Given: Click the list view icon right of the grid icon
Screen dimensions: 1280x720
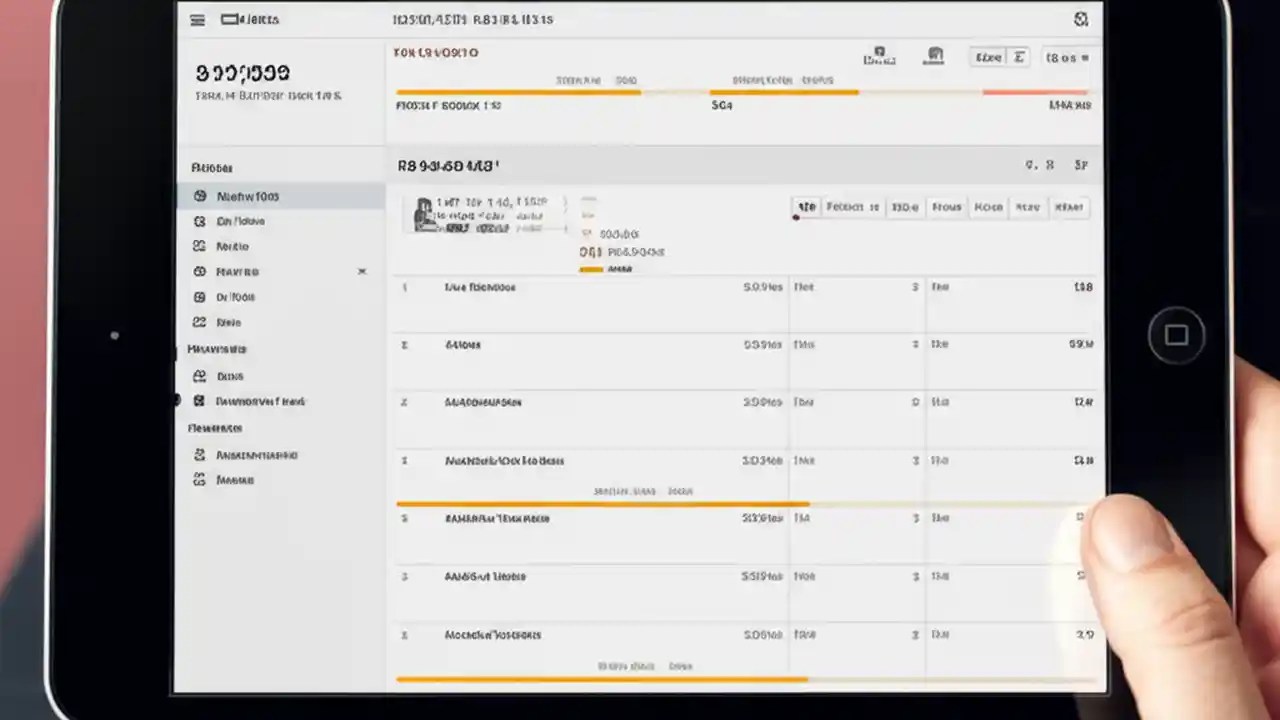Looking at the screenshot, I should 1049,164.
